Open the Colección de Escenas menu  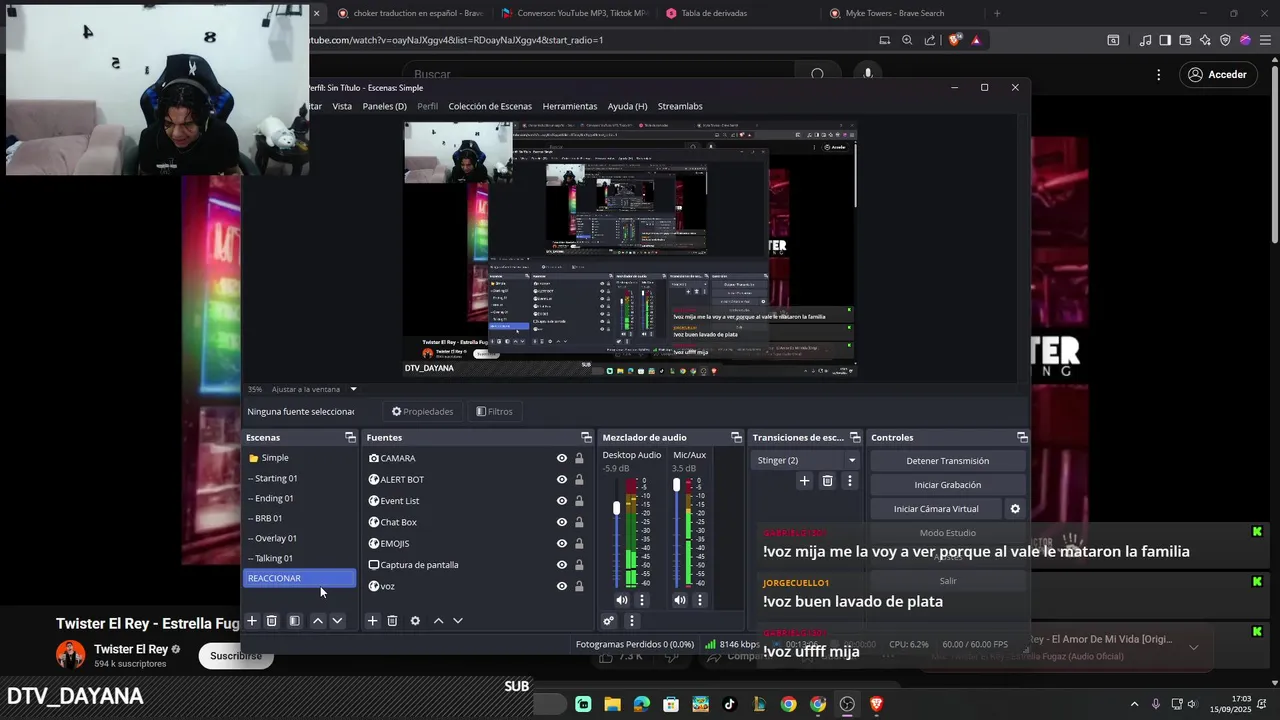pyautogui.click(x=490, y=106)
